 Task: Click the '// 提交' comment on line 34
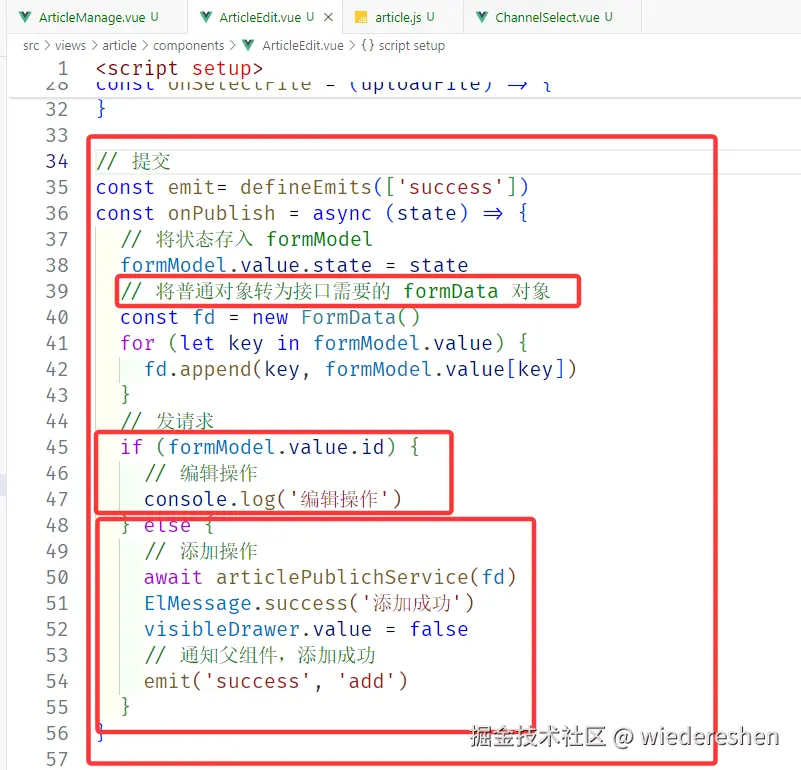click(x=133, y=161)
